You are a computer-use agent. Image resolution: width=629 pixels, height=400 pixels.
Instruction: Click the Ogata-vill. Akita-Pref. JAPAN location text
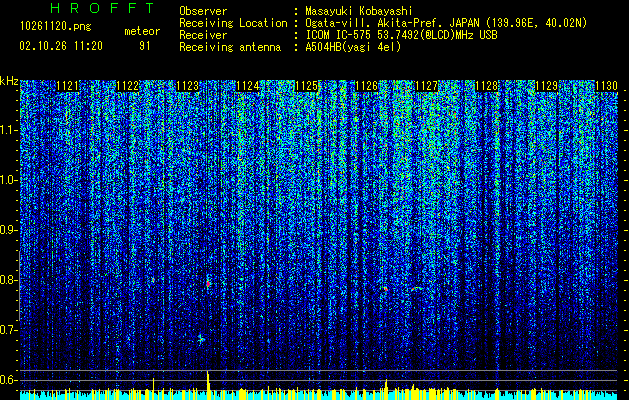446,23
